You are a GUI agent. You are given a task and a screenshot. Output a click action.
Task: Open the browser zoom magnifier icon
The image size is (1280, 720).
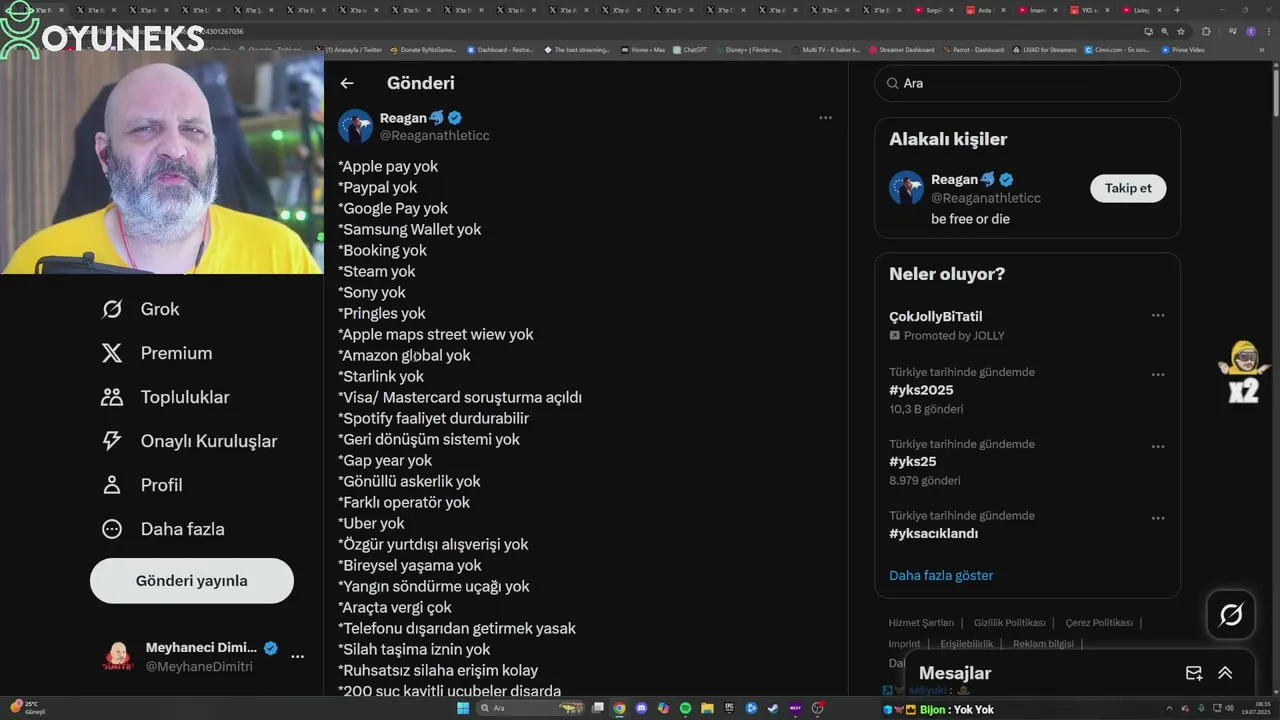(1165, 31)
